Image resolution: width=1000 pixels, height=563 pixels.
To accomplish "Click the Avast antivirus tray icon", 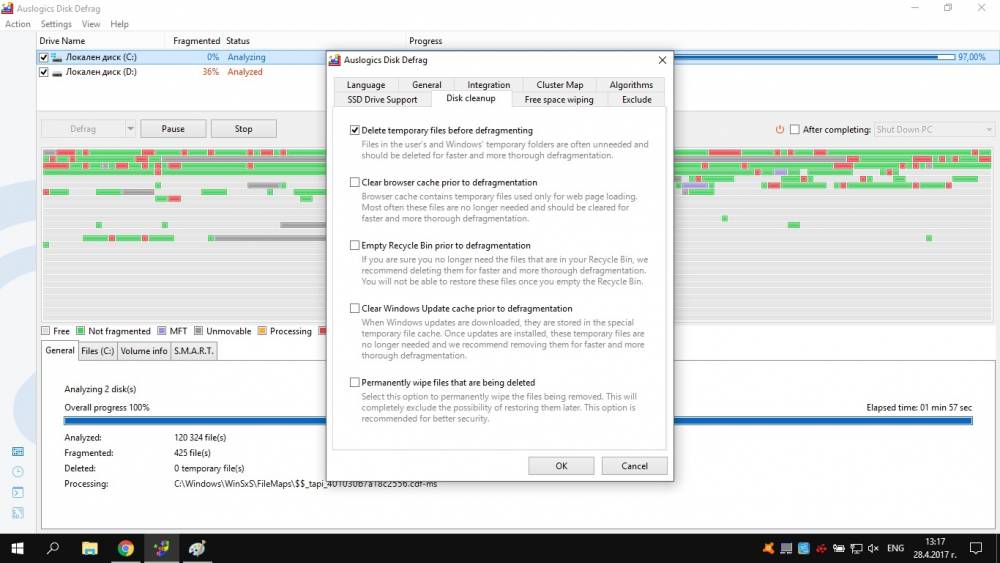I will [768, 548].
